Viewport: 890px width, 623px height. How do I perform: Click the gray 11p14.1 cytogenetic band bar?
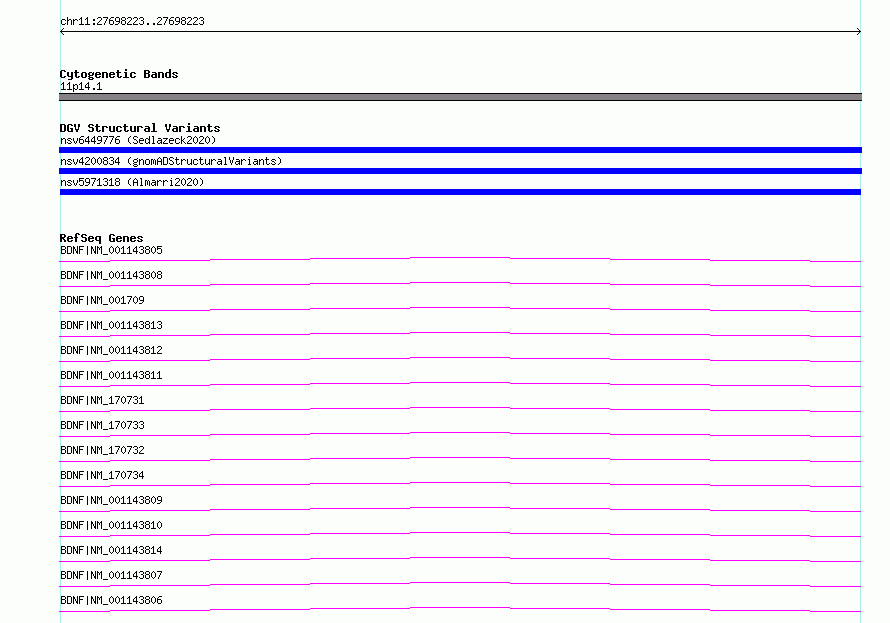tap(460, 97)
